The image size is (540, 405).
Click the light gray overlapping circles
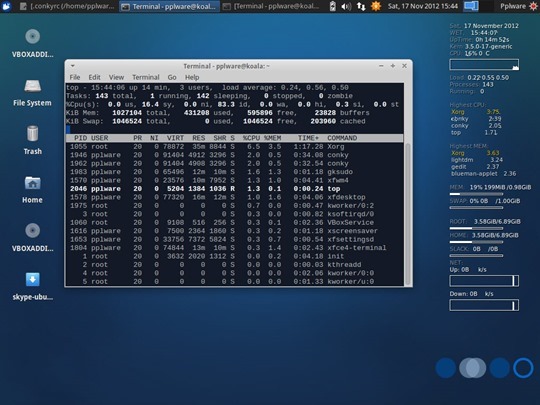[x=472, y=367]
